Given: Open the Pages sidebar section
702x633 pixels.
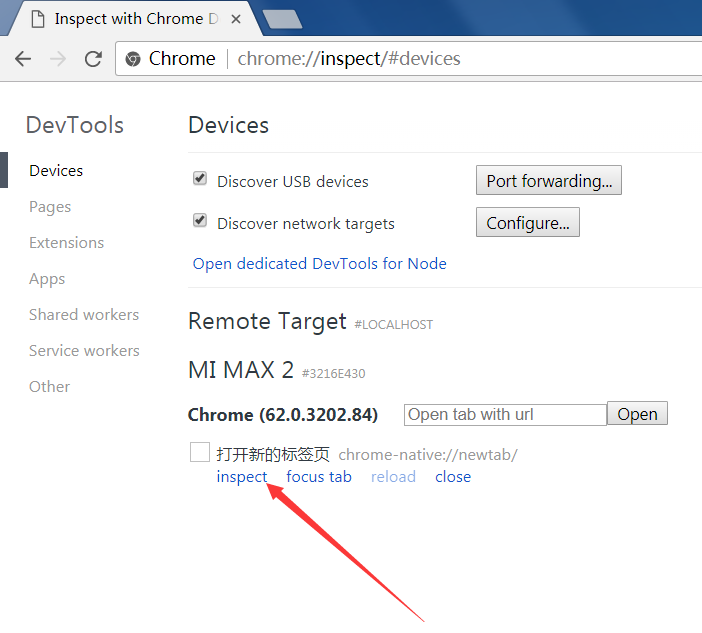Looking at the screenshot, I should [50, 207].
